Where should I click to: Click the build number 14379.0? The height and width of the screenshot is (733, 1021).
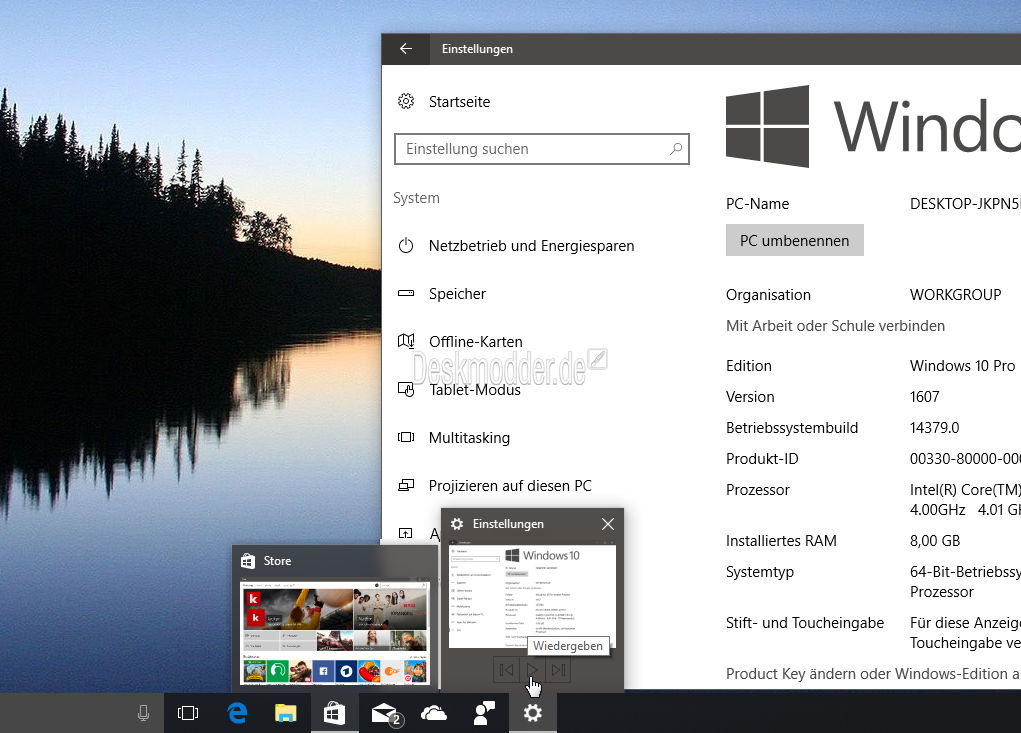click(x=934, y=428)
